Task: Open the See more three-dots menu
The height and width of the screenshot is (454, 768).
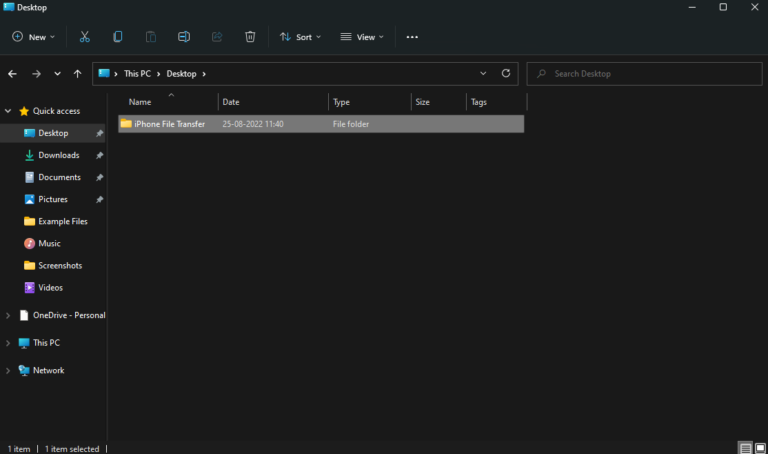Action: tap(412, 37)
